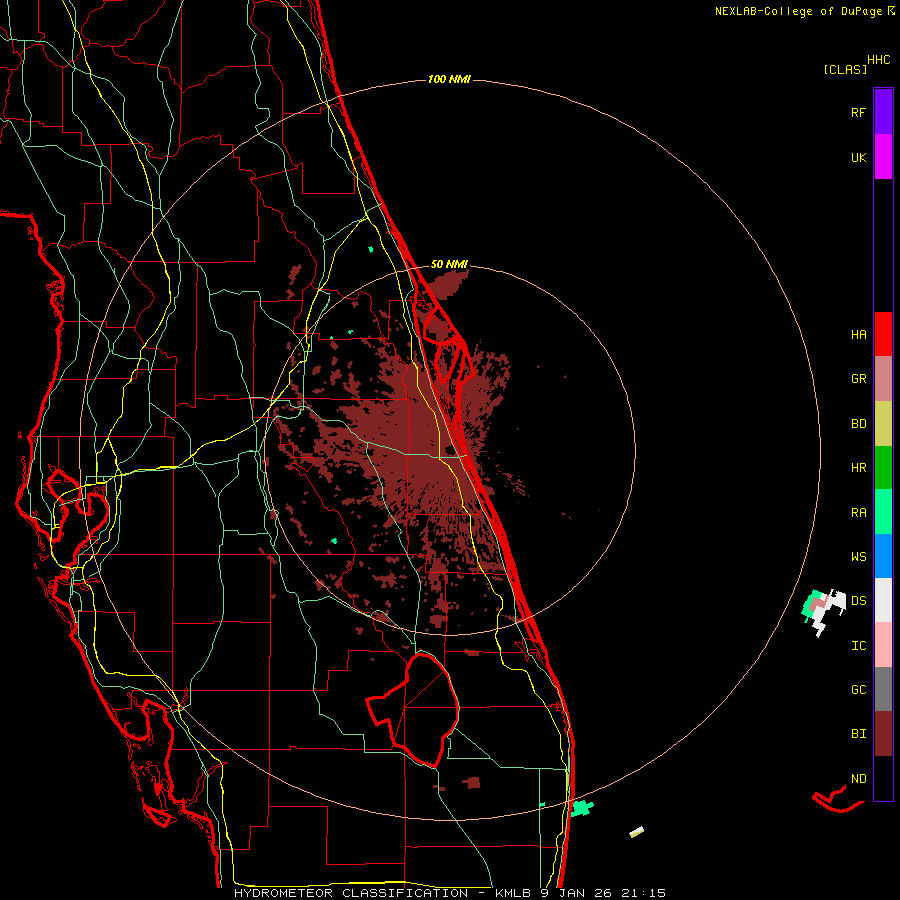Click the HA red legend swatch
This screenshot has height=900, width=900.
pos(883,334)
